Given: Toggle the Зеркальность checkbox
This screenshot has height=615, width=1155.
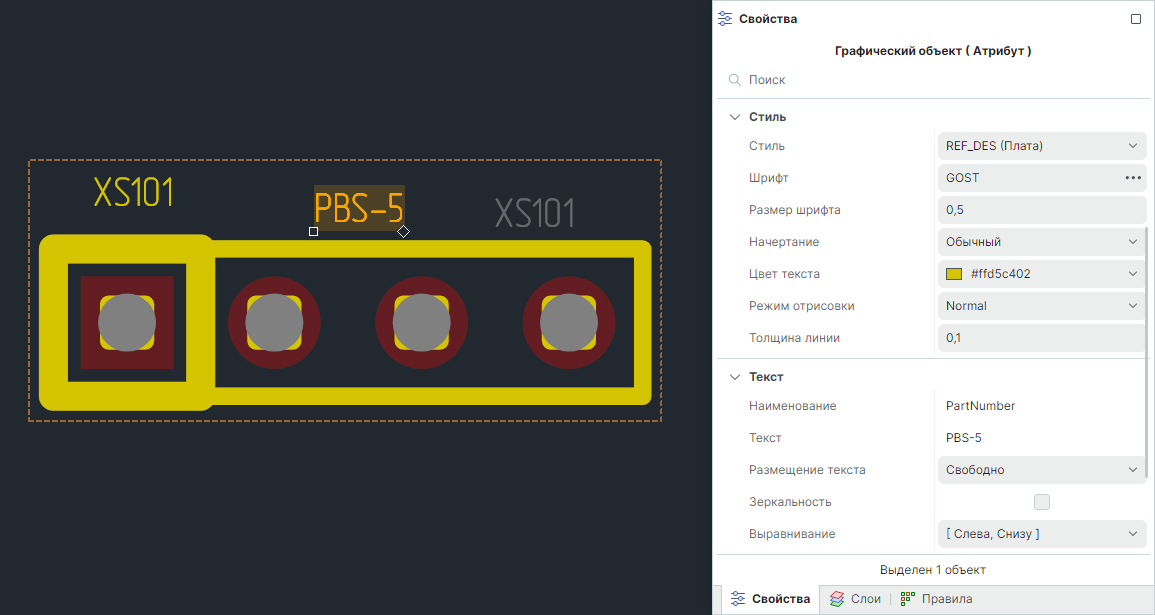Looking at the screenshot, I should 1042,502.
